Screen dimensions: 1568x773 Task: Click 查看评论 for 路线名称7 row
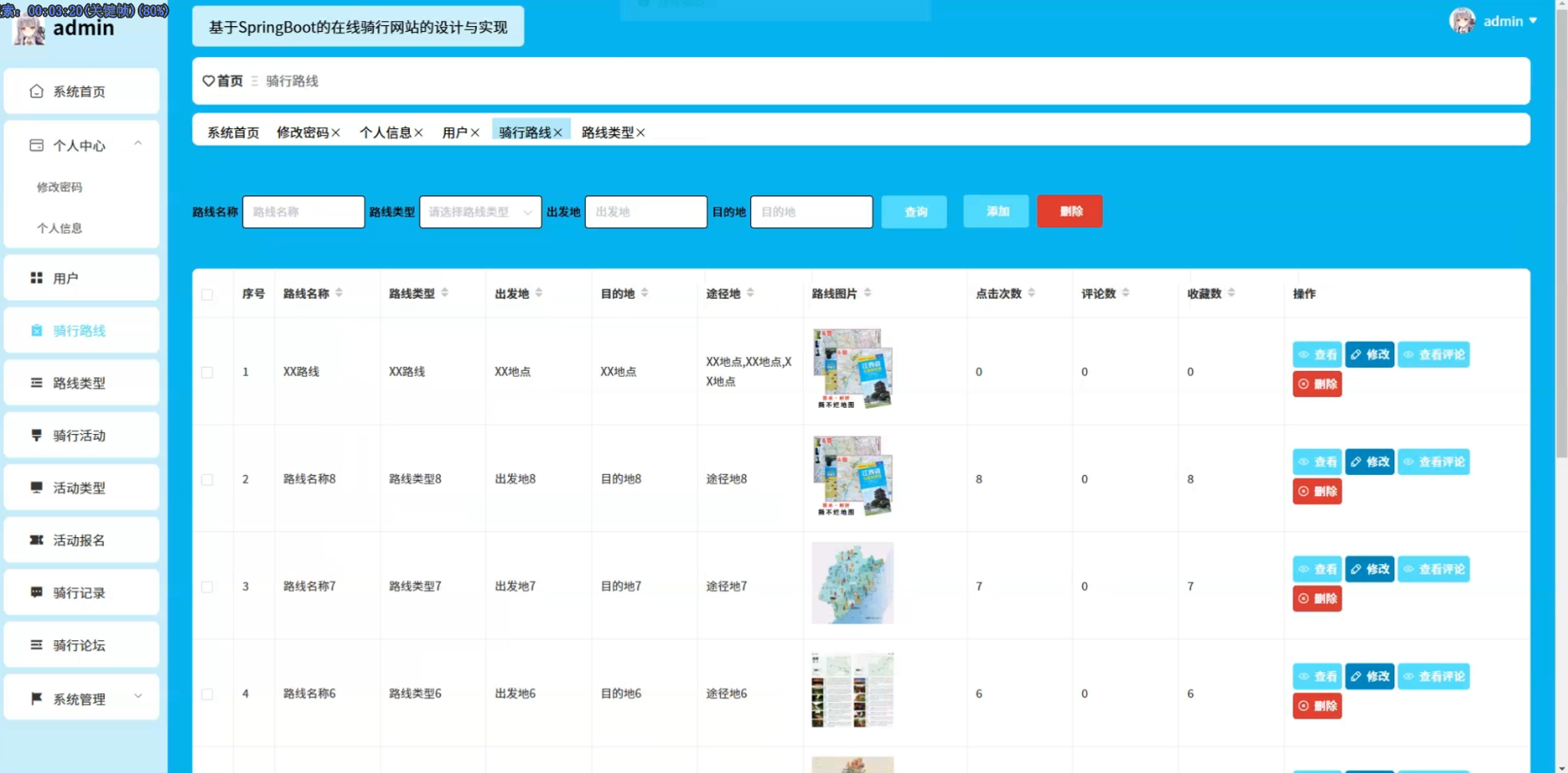[x=1434, y=569]
